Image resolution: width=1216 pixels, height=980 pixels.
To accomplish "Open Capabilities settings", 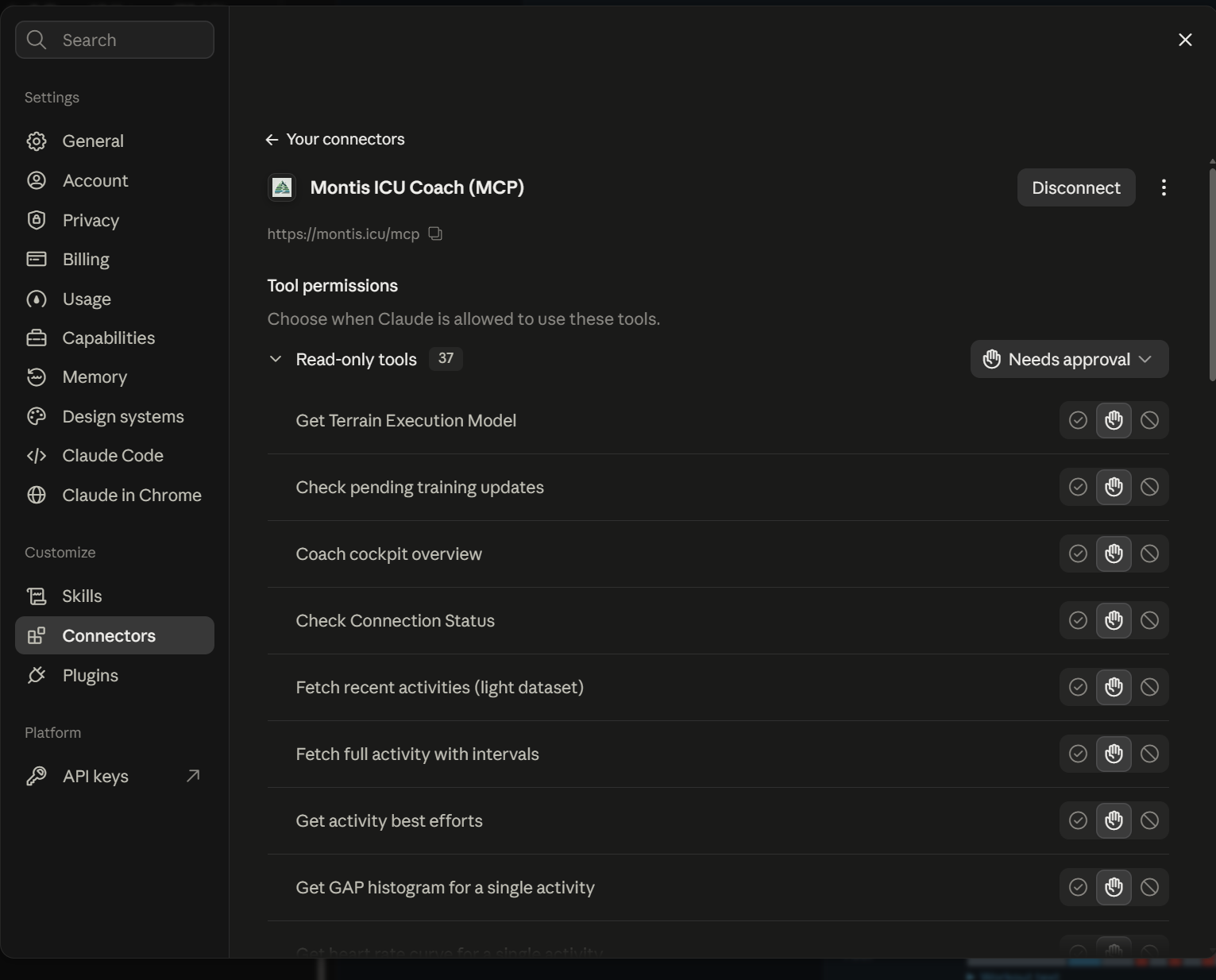I will [x=114, y=338].
